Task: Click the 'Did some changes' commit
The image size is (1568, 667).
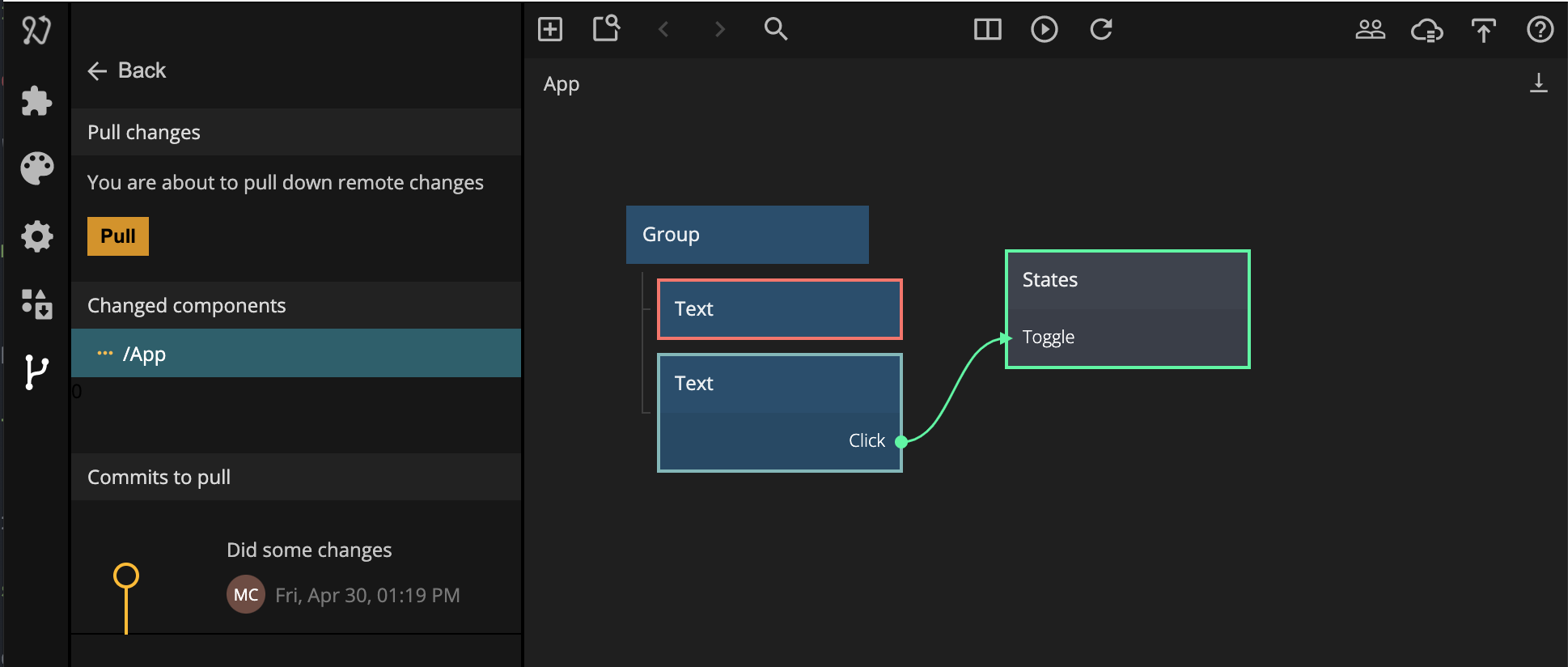Action: coord(309,550)
